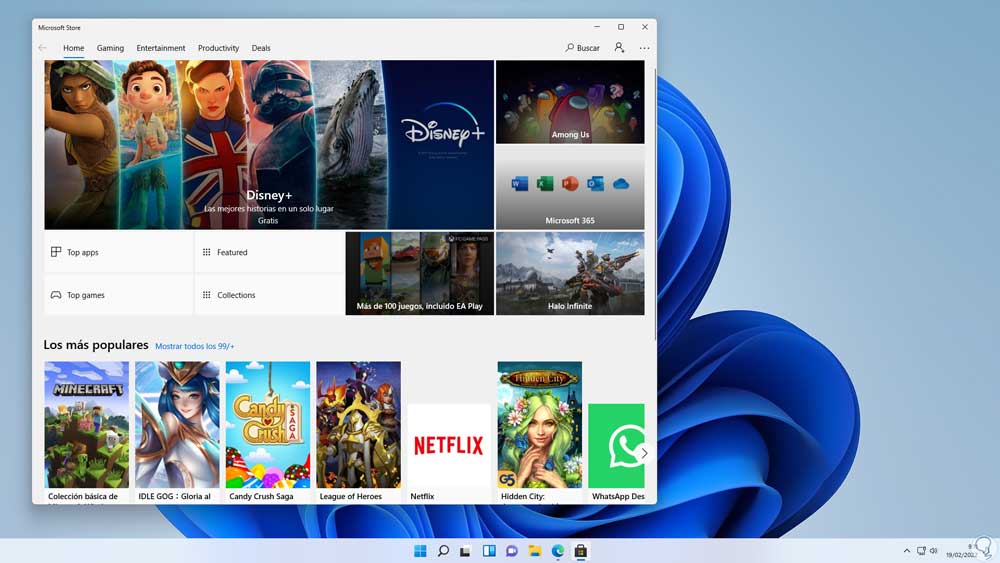Click the PowerPoint icon in Microsoft 365 tile
Viewport: 1000px width, 563px height.
[x=570, y=184]
